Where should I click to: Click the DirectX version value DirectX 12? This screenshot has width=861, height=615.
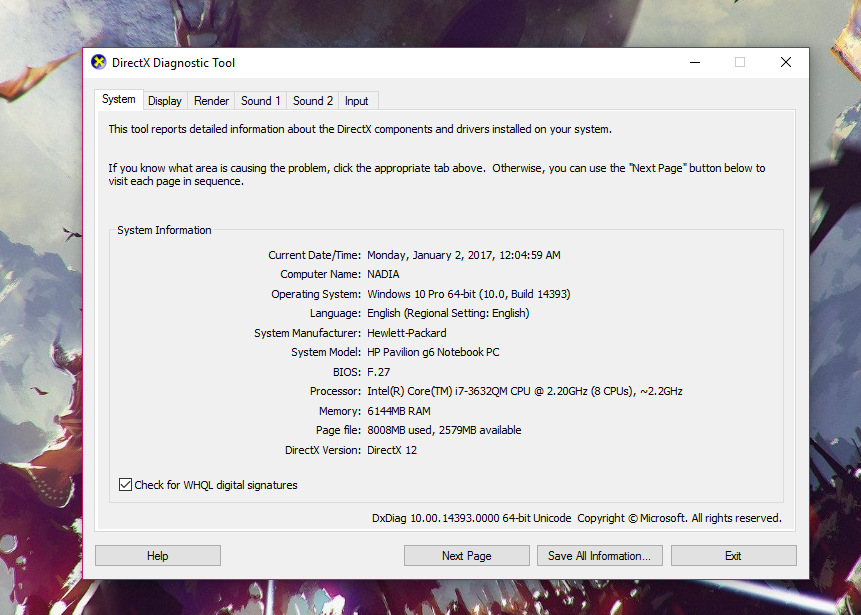(392, 450)
